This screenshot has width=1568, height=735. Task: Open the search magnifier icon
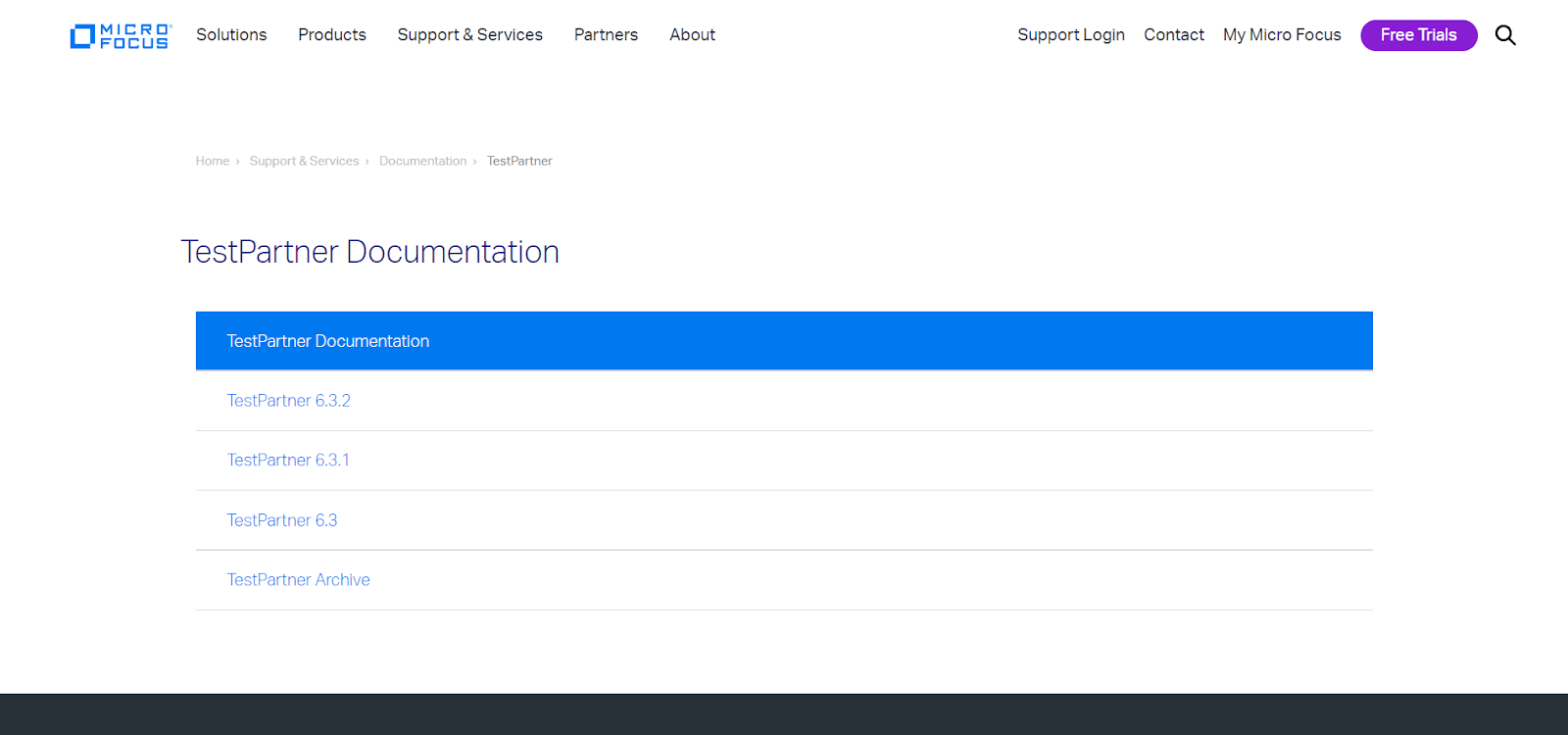pos(1505,35)
